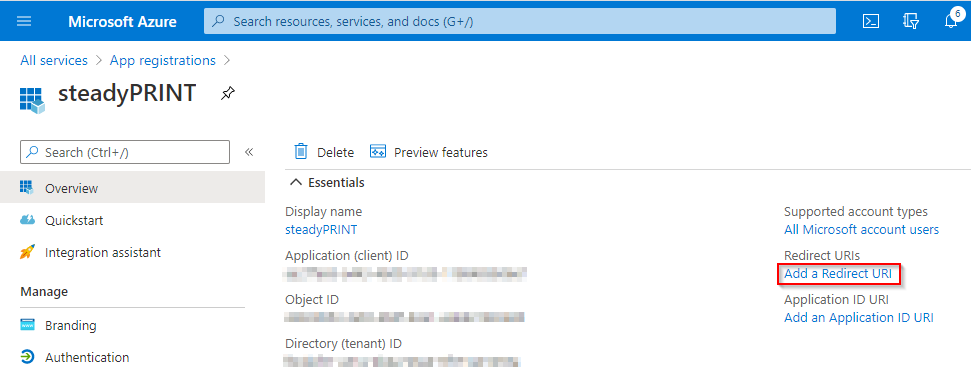Click Preview features button
This screenshot has width=971, height=373.
click(x=429, y=152)
